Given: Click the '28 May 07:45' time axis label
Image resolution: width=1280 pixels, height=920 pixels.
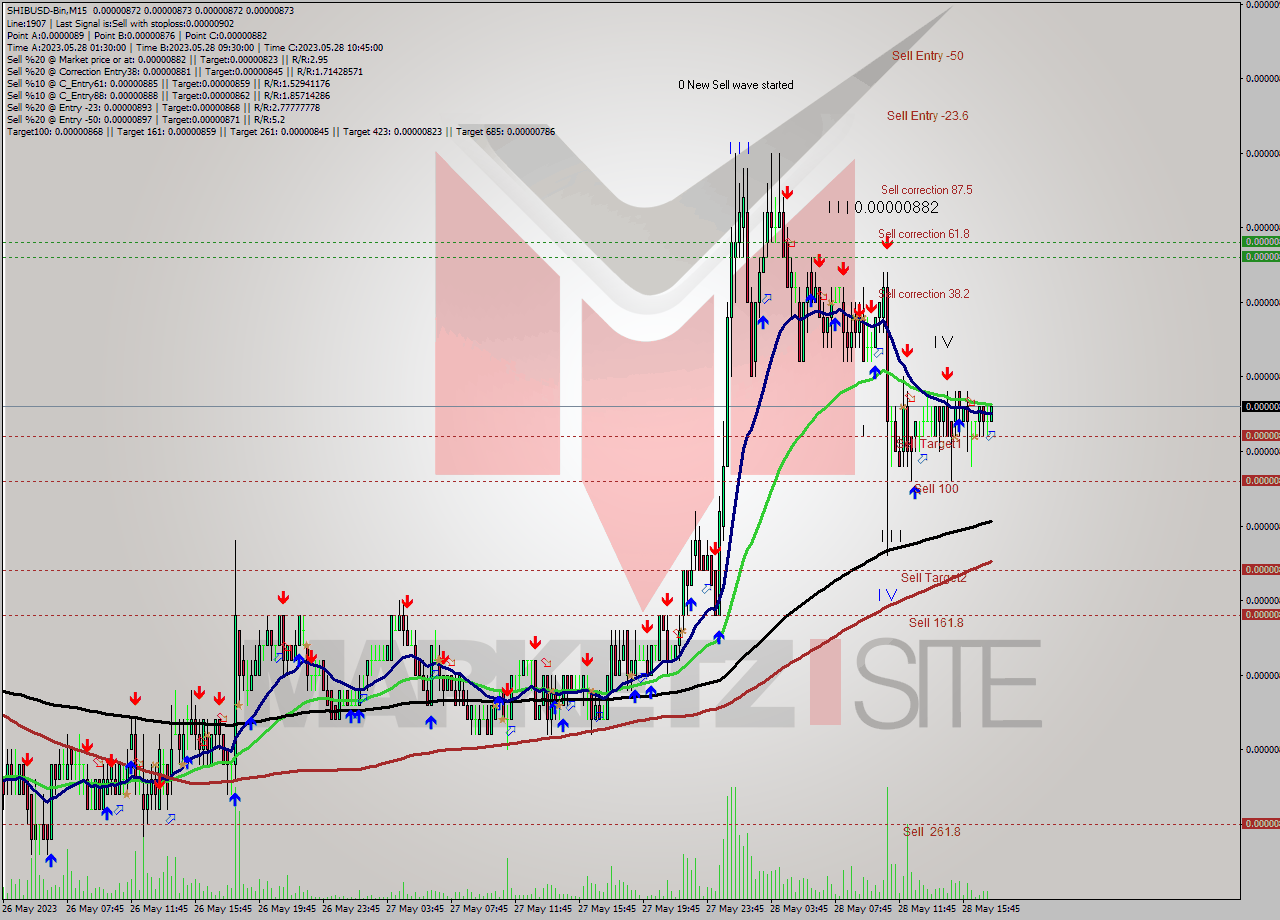Looking at the screenshot, I should click(863, 909).
